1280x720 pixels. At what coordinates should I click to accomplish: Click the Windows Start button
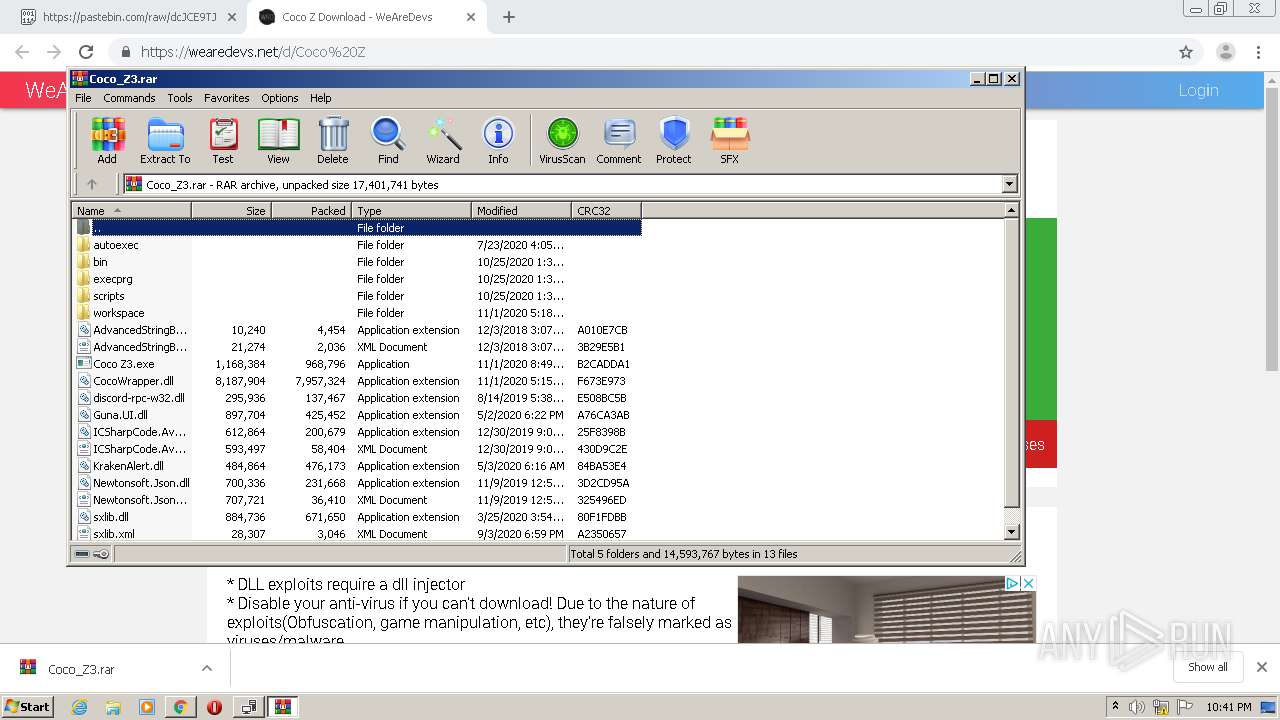coord(27,707)
